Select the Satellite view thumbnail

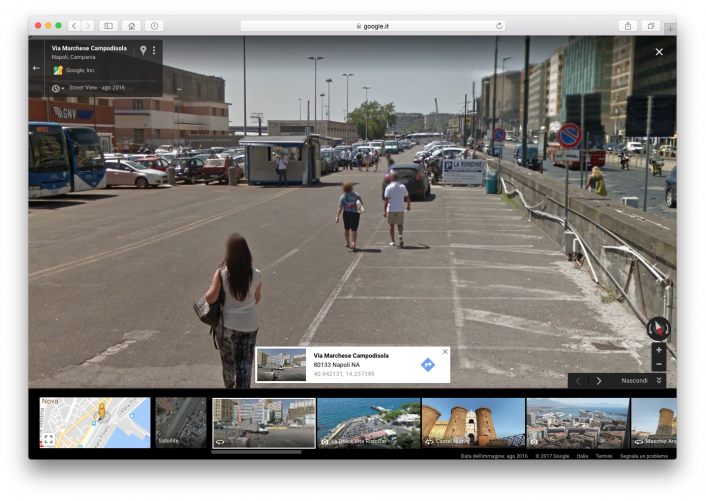[x=181, y=422]
